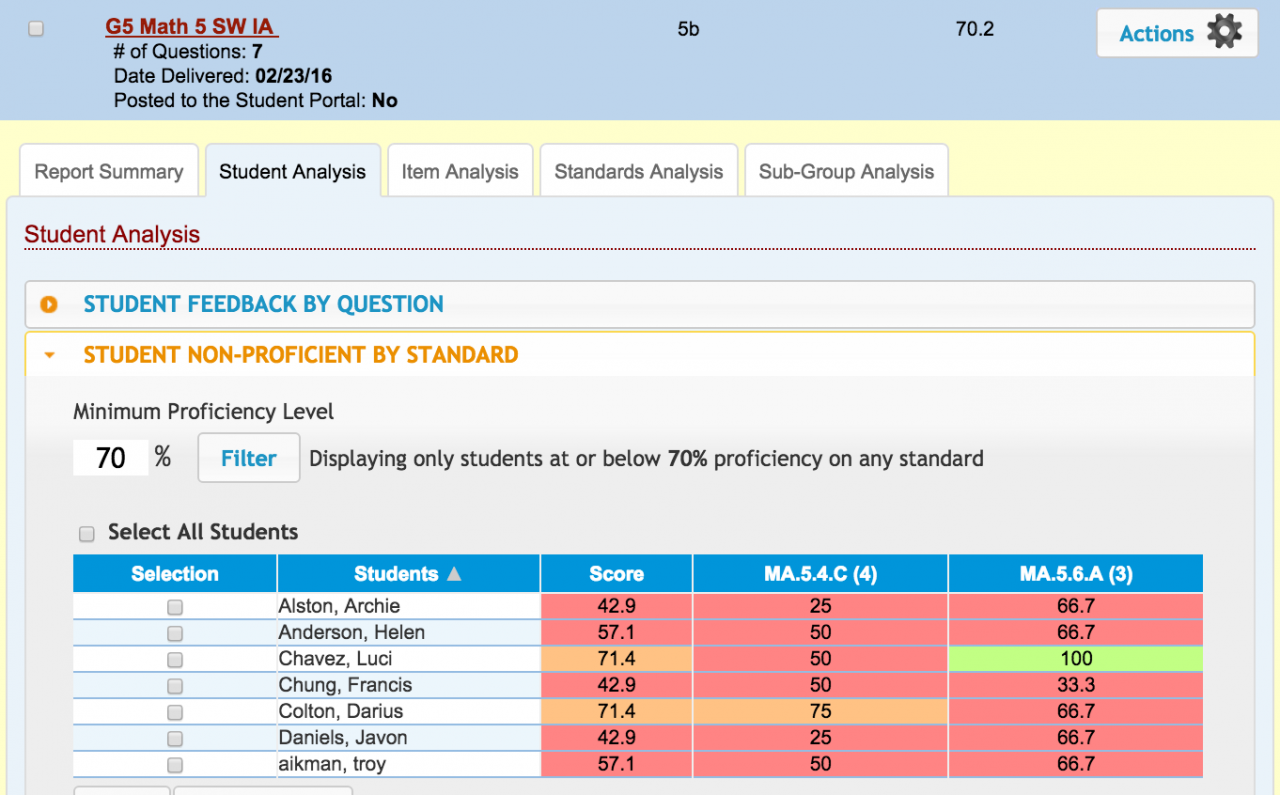Switch to the Standards Analysis tab
Image resolution: width=1280 pixels, height=795 pixels.
tap(639, 171)
